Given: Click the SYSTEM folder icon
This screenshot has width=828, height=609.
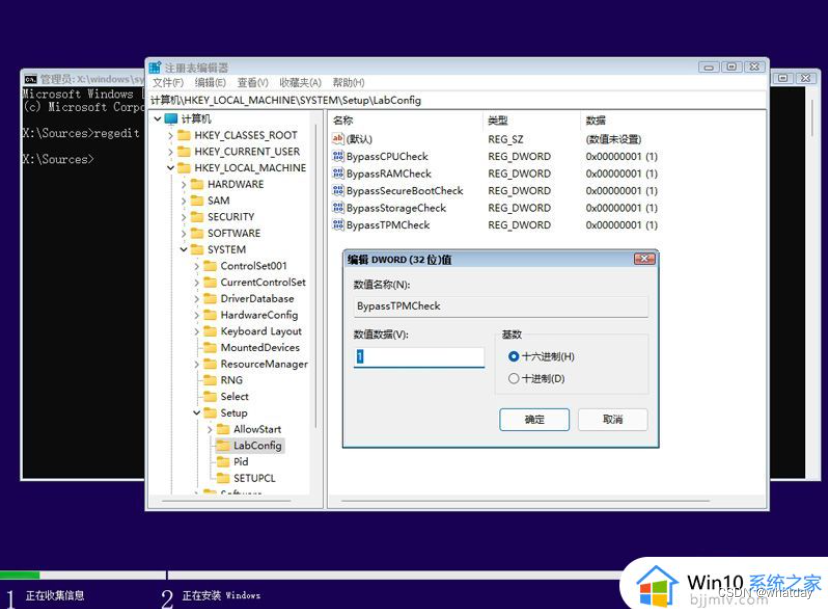Looking at the screenshot, I should [197, 250].
